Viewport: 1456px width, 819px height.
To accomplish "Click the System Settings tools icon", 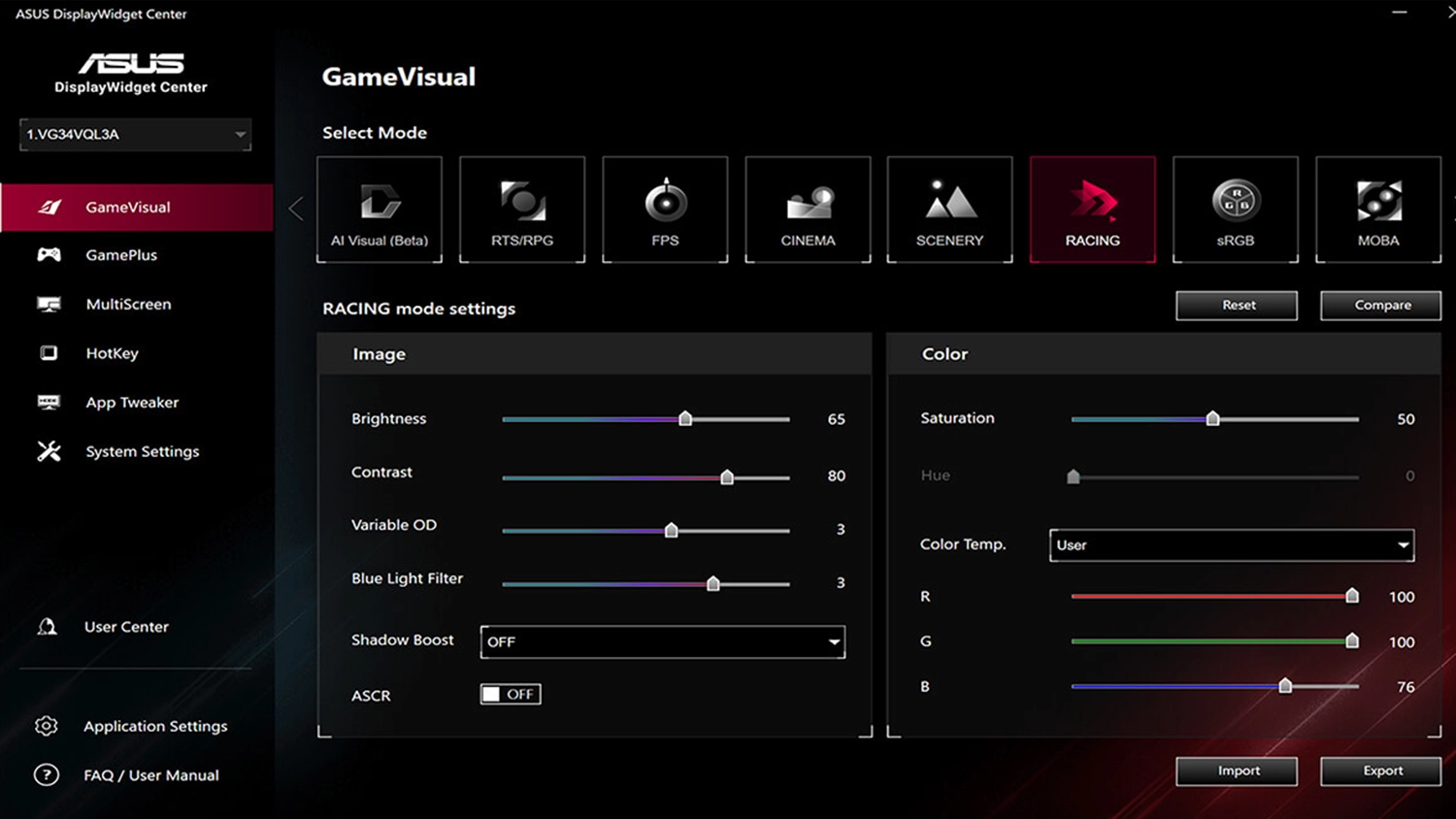I will (x=49, y=451).
